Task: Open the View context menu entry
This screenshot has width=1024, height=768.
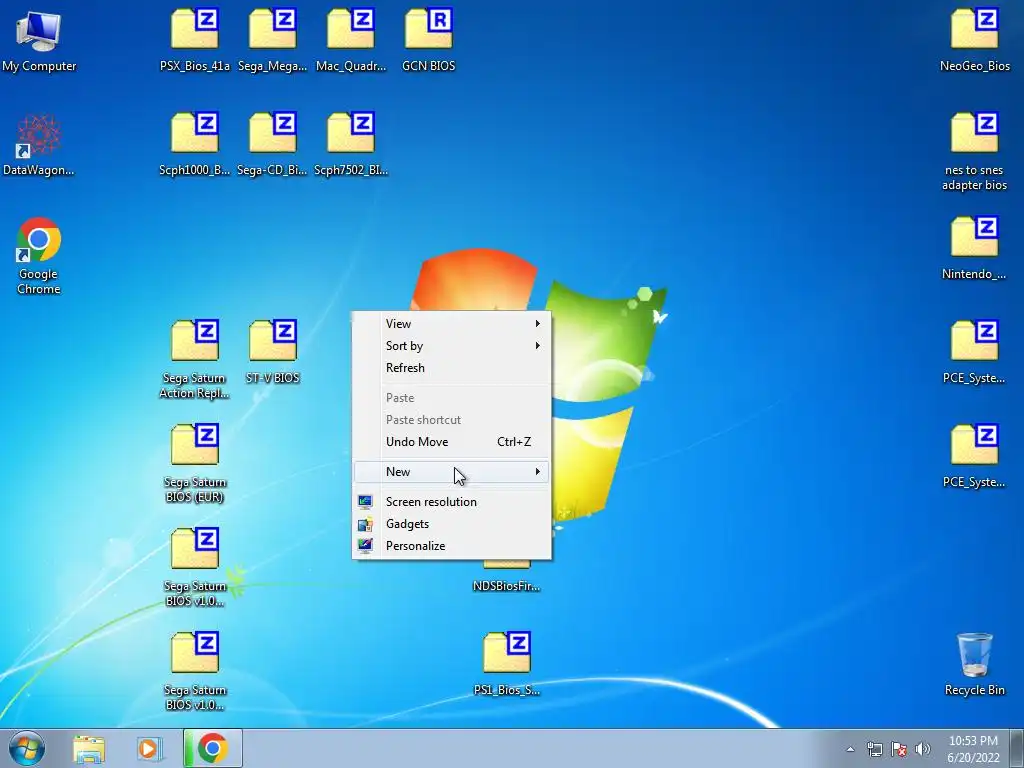Action: pyautogui.click(x=451, y=323)
